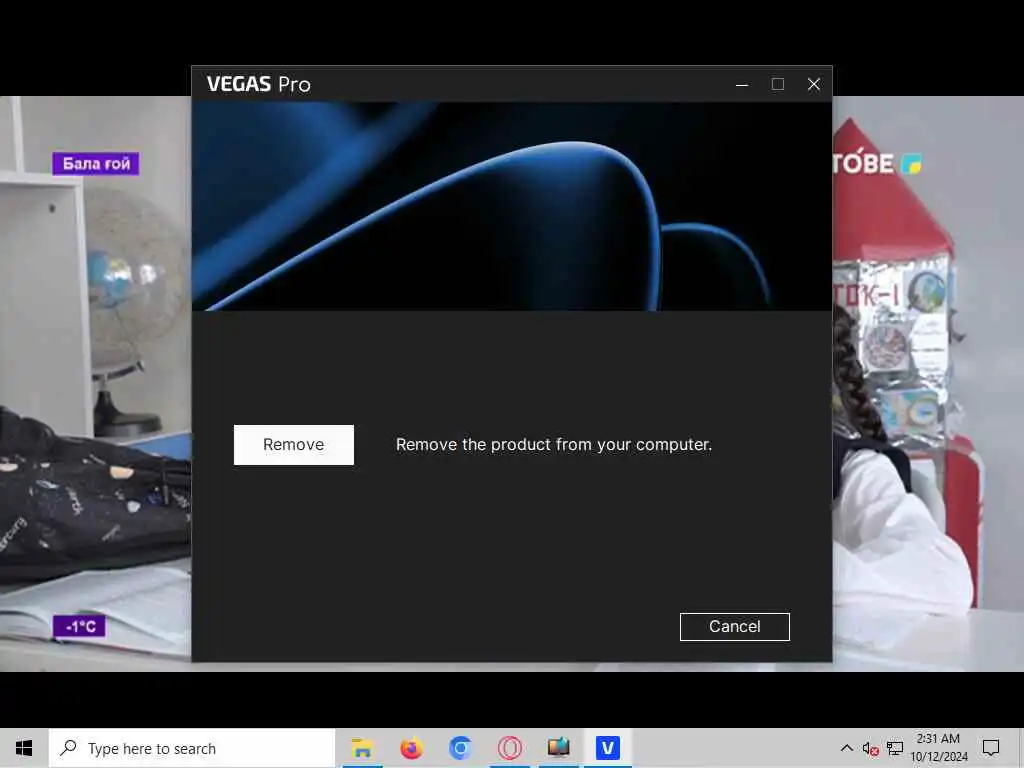Click the Remove button
1024x768 pixels.
[294, 445]
